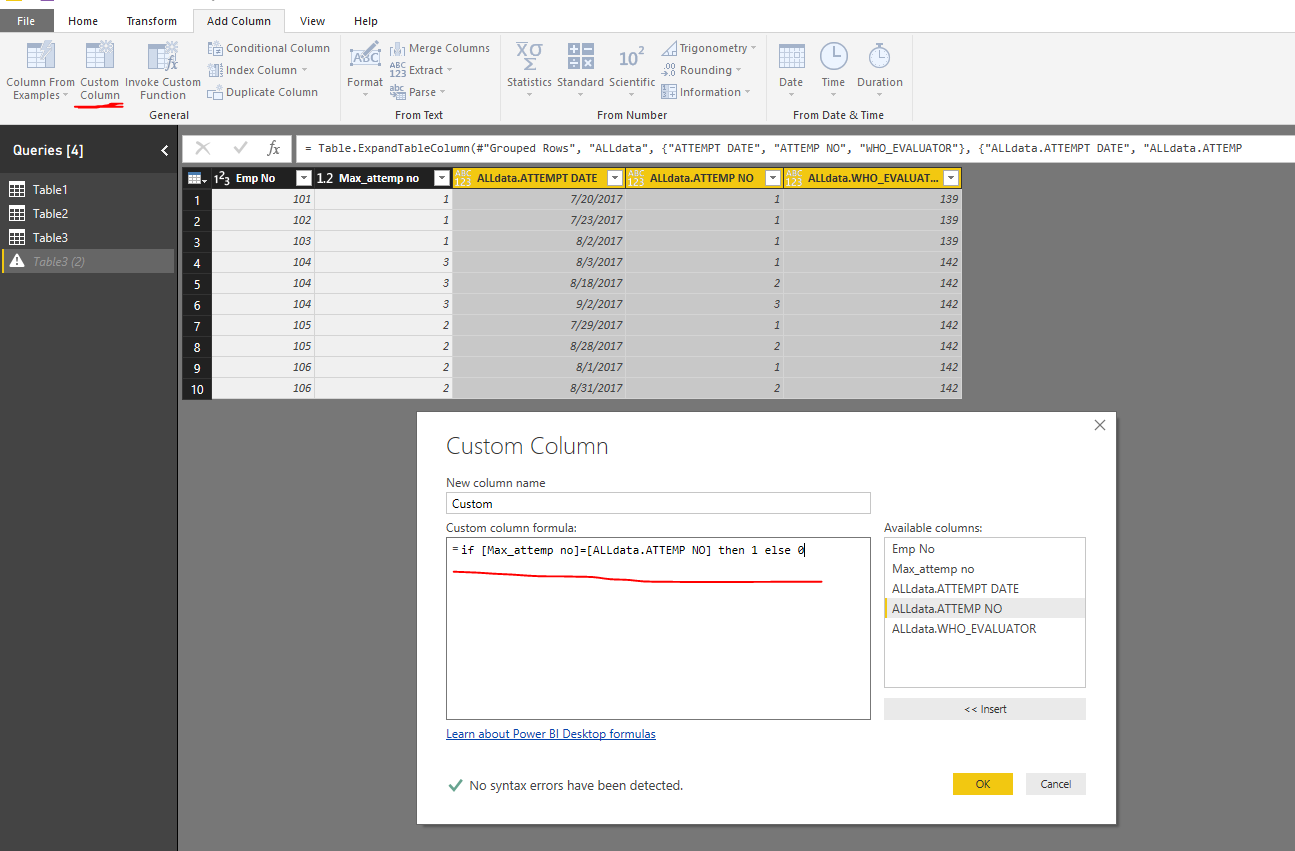Switch to the View tab

[313, 21]
